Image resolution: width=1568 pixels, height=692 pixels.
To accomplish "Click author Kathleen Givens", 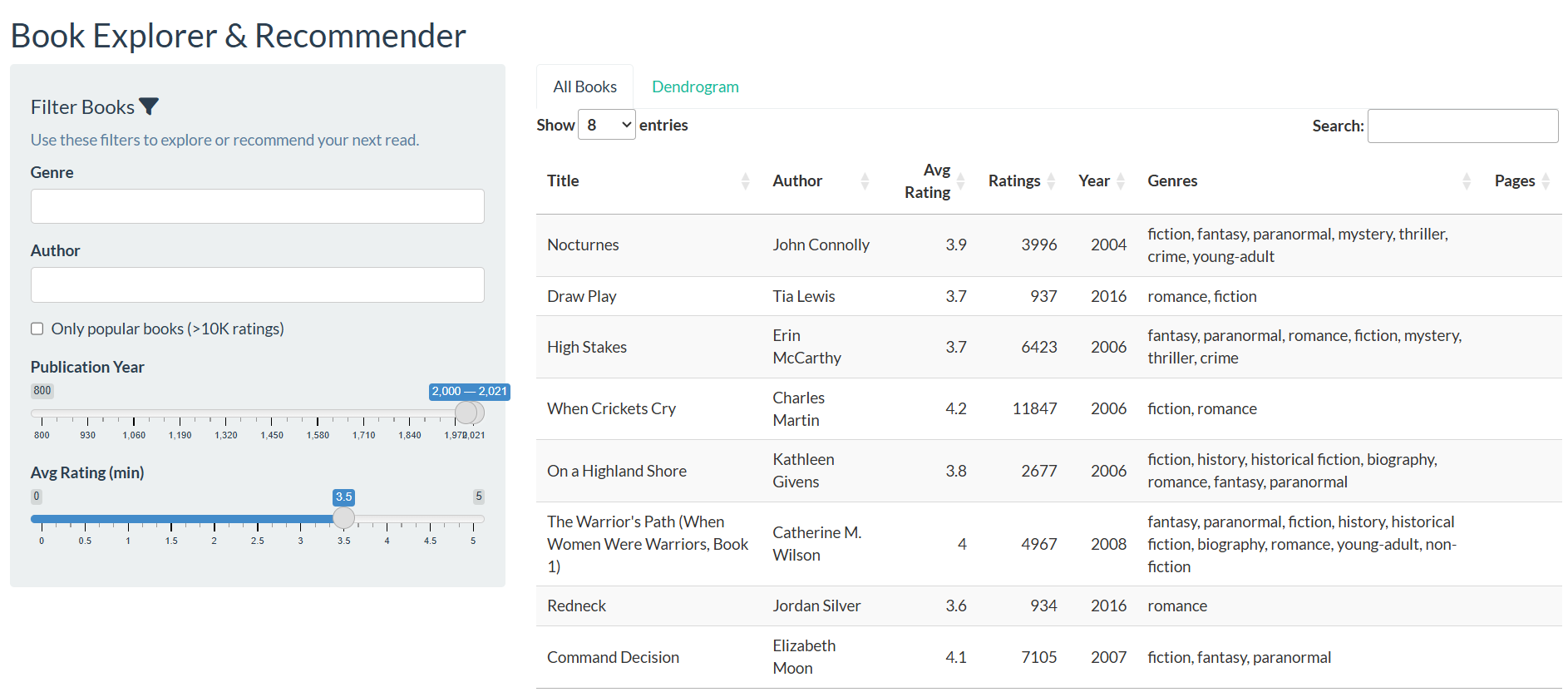I will tap(803, 471).
